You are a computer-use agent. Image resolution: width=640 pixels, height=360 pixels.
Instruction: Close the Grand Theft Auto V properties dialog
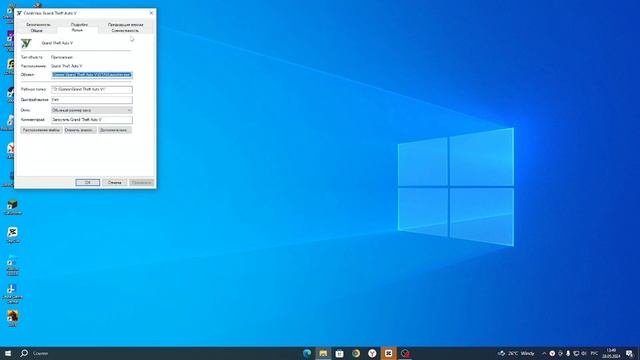point(151,13)
